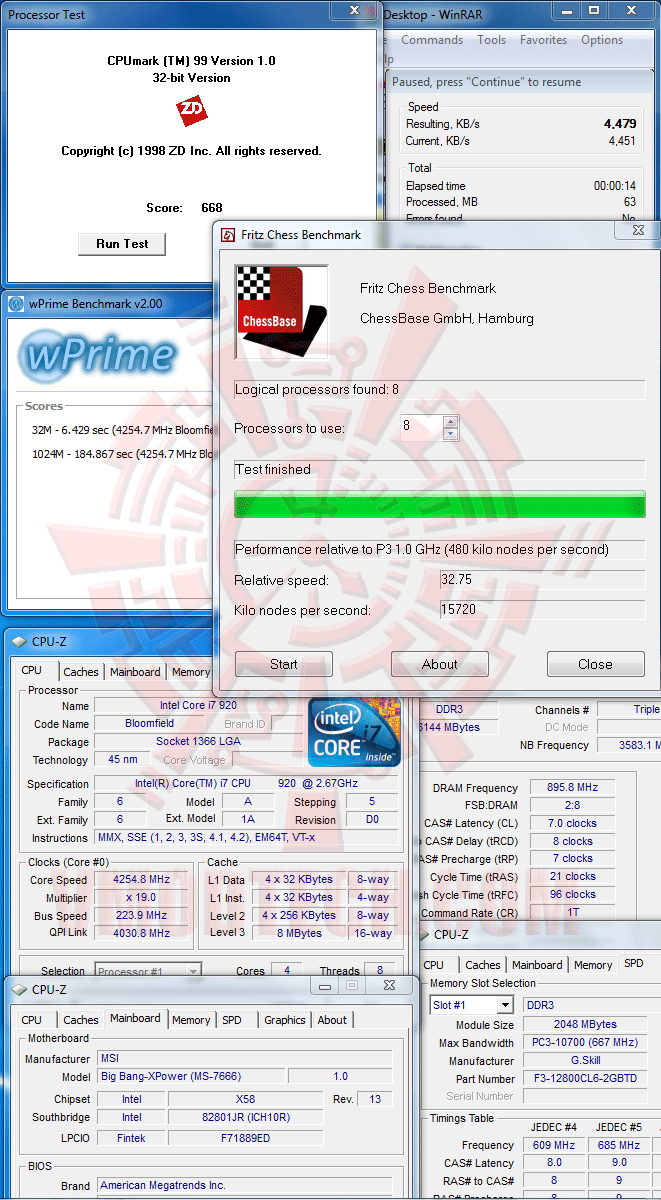Click the DRAM Frequency value 895.8 MHz
The width and height of the screenshot is (661, 1200).
tap(574, 788)
